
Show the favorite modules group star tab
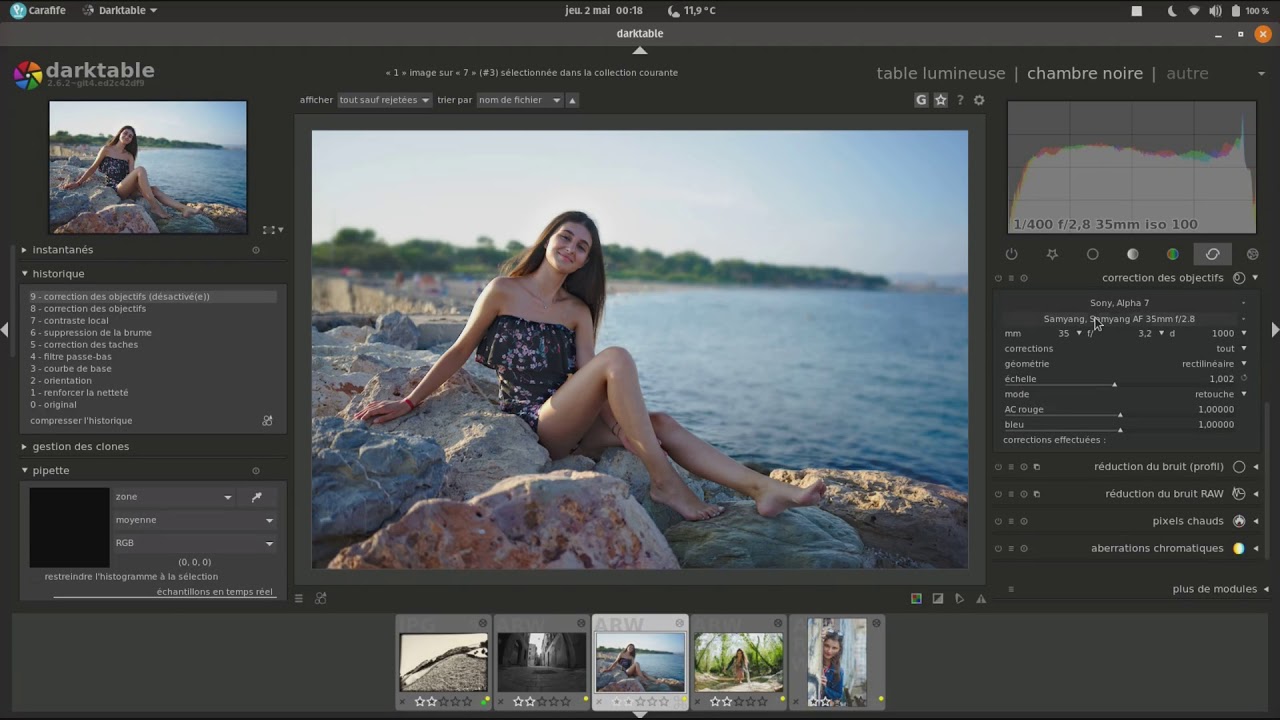[x=1052, y=254]
